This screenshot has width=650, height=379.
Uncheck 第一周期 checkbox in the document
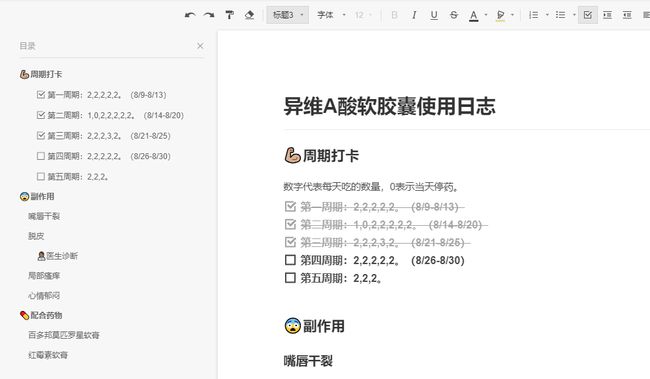point(290,207)
